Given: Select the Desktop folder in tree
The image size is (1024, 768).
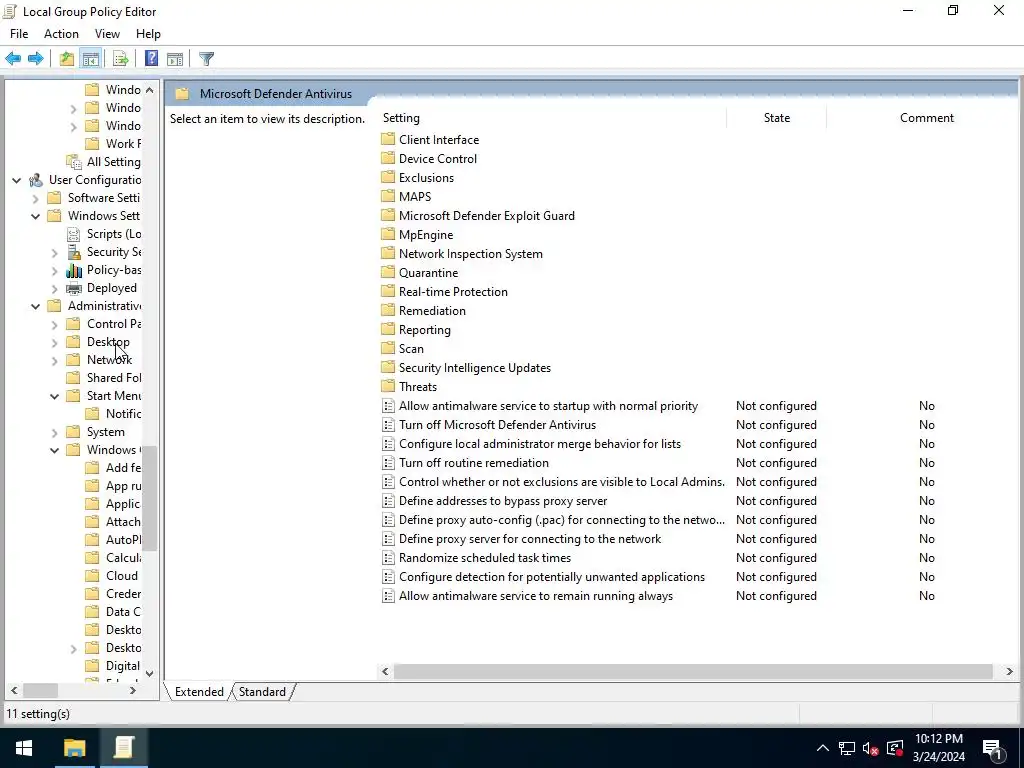Looking at the screenshot, I should click(x=108, y=342).
